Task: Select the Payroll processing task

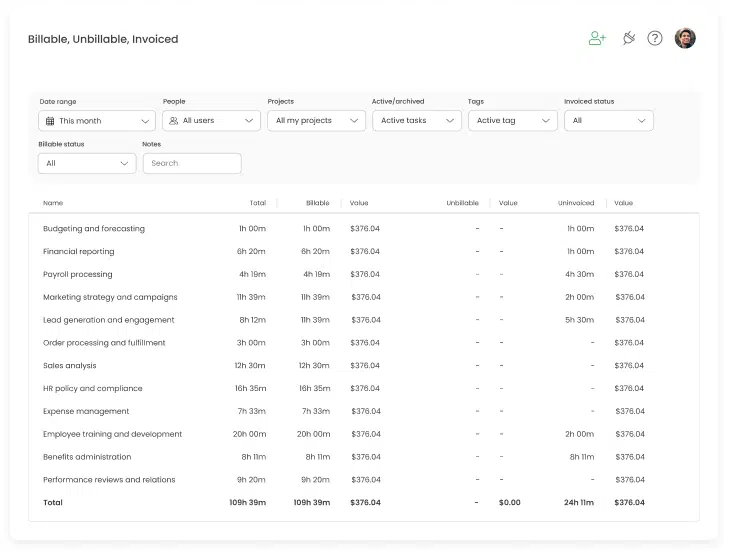Action: [x=78, y=274]
